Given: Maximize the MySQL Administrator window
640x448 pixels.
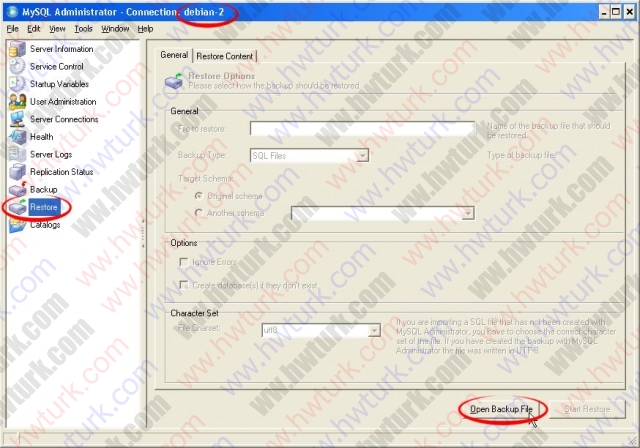Looking at the screenshot, I should (616, 12).
